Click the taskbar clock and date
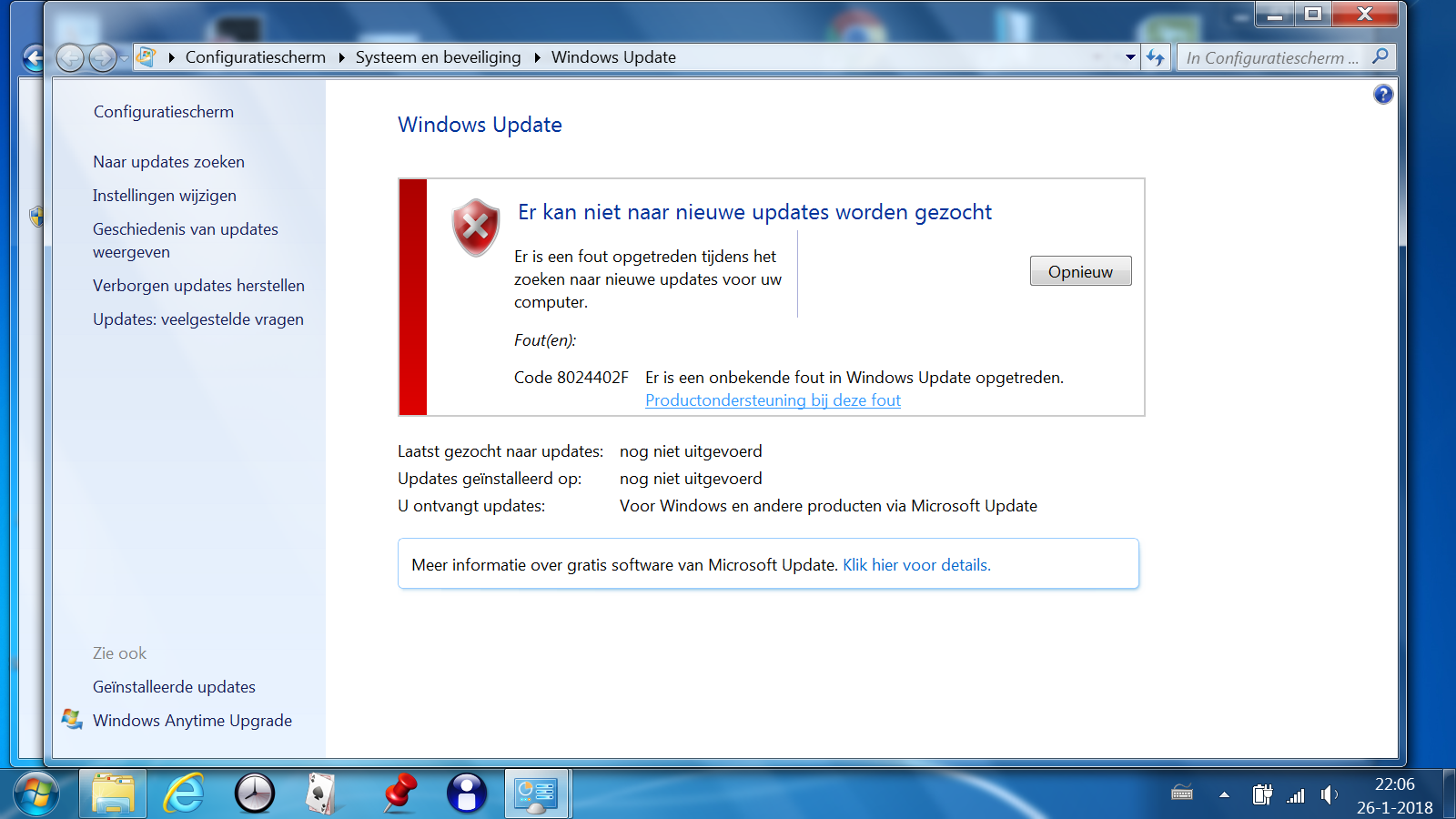1456x819 pixels. tap(1394, 795)
